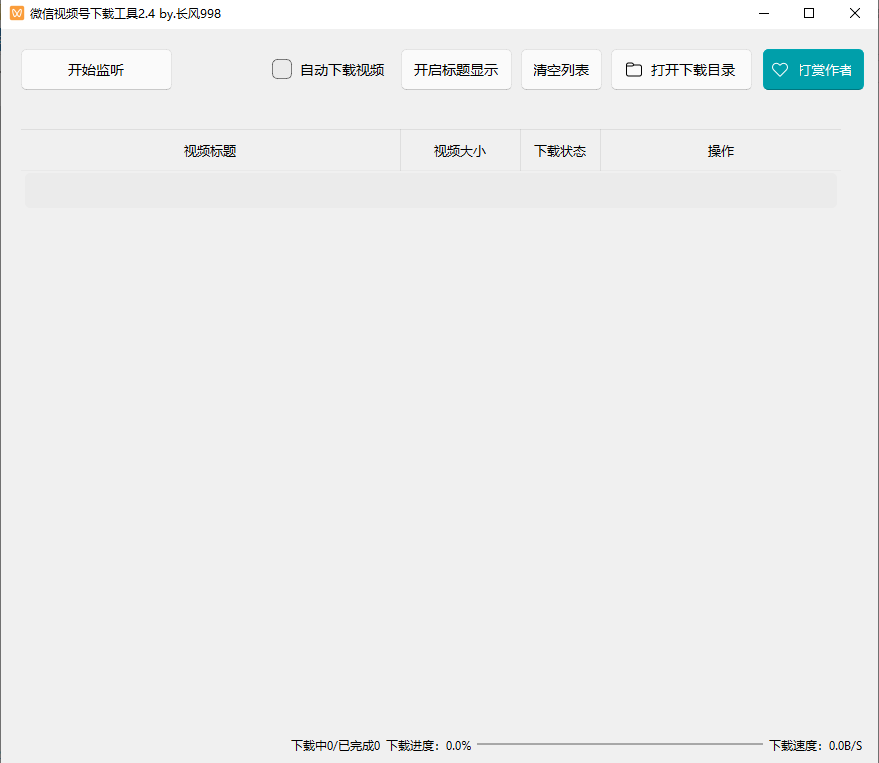Click the folder icon in 打开下载目录
879x763 pixels.
pyautogui.click(x=633, y=70)
